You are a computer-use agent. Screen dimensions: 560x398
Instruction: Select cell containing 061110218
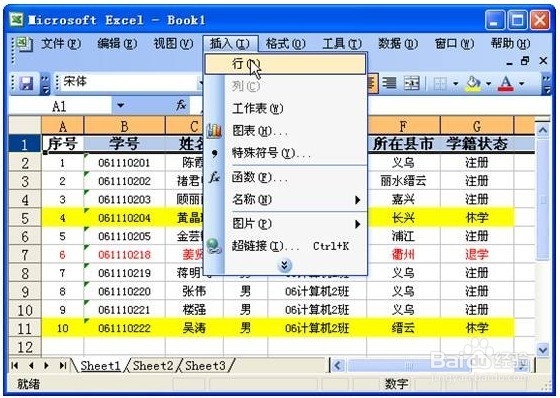pyautogui.click(x=124, y=254)
